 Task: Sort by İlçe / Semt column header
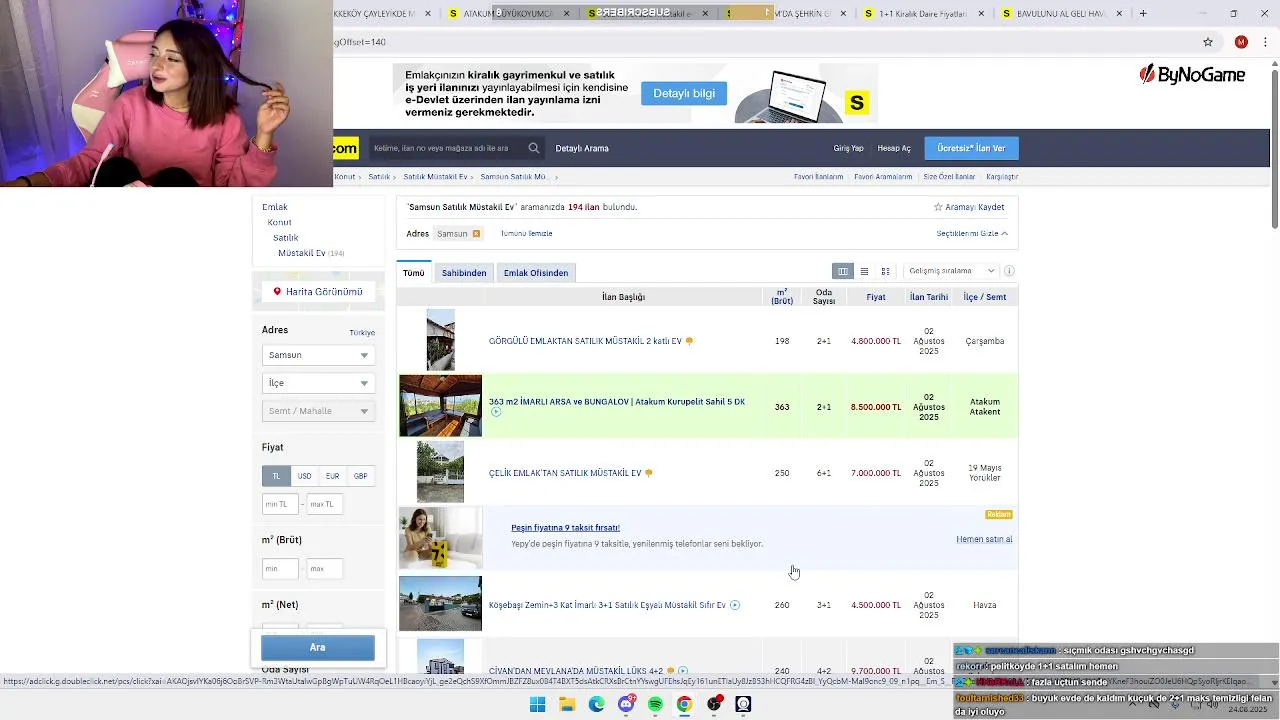(x=985, y=297)
